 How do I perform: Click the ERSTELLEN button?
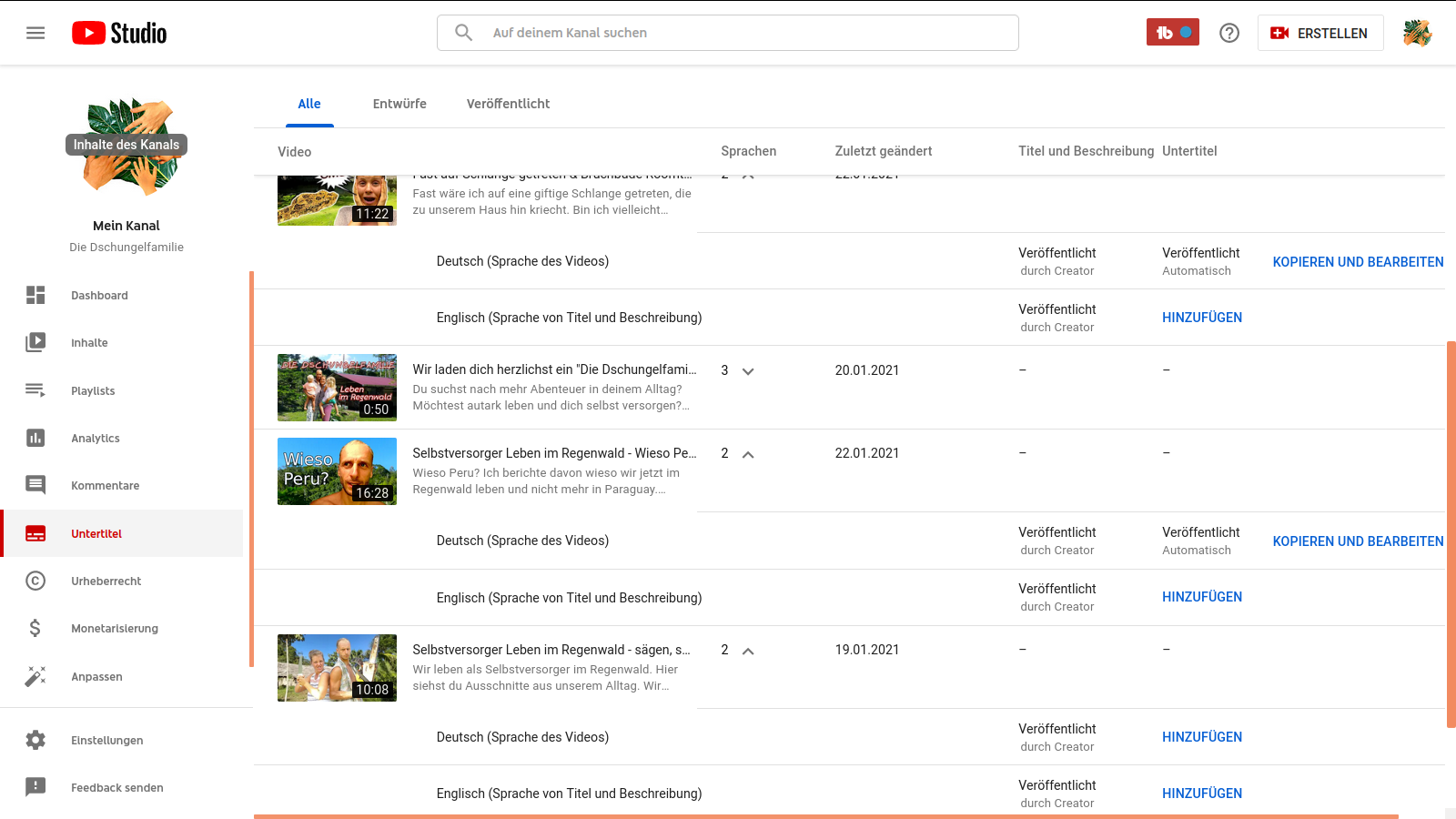(x=1320, y=33)
